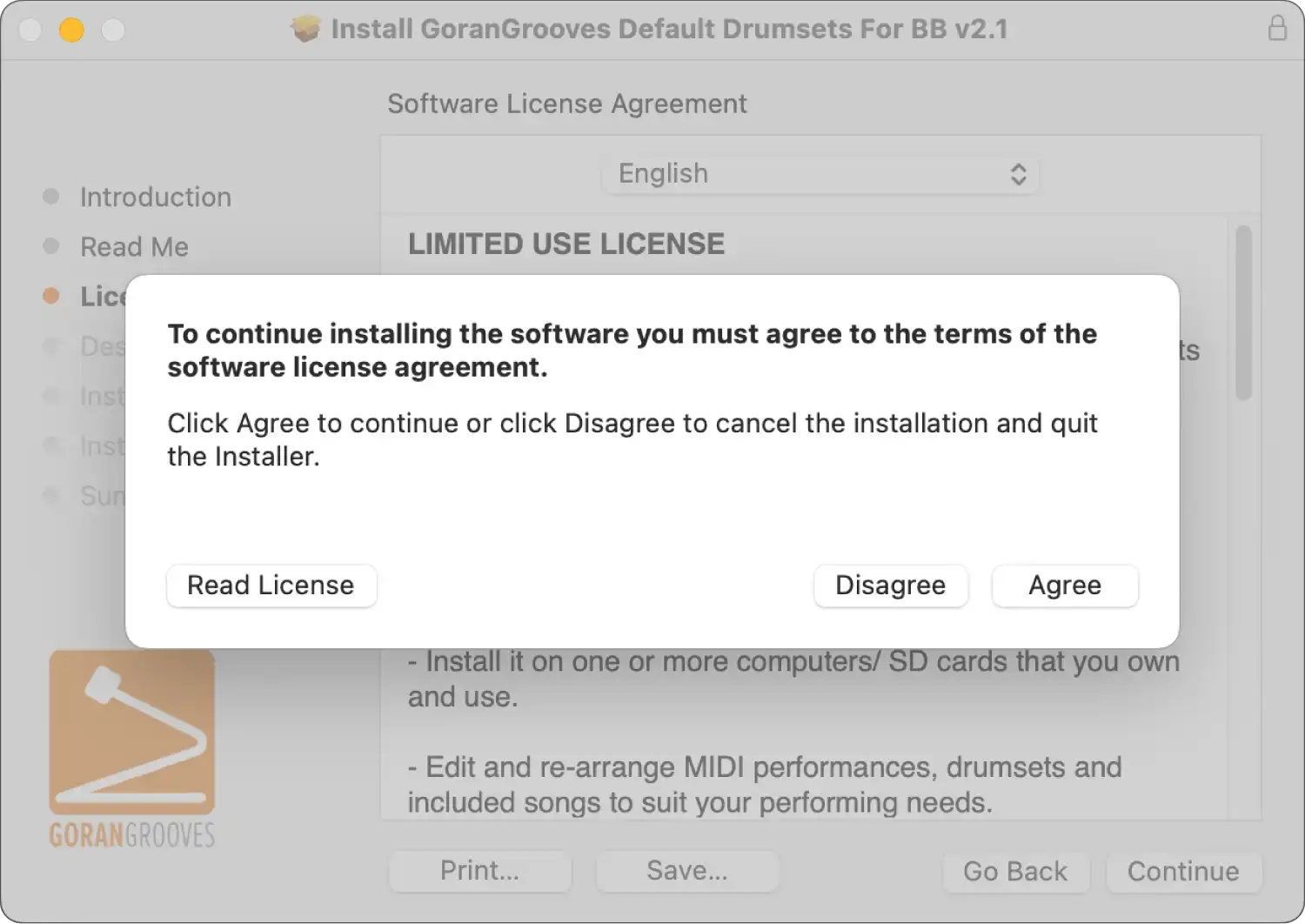Click the Introduction step bullet

51,197
